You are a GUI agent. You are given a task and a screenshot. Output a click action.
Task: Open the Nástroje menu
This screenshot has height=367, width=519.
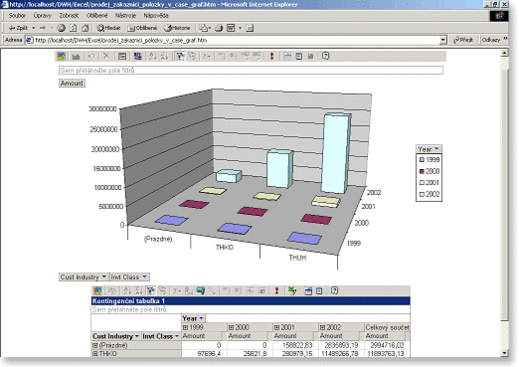(125, 16)
